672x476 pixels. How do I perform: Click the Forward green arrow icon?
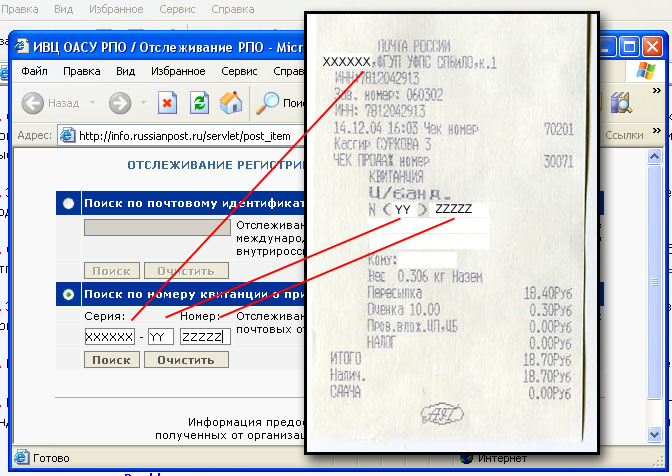(120, 103)
